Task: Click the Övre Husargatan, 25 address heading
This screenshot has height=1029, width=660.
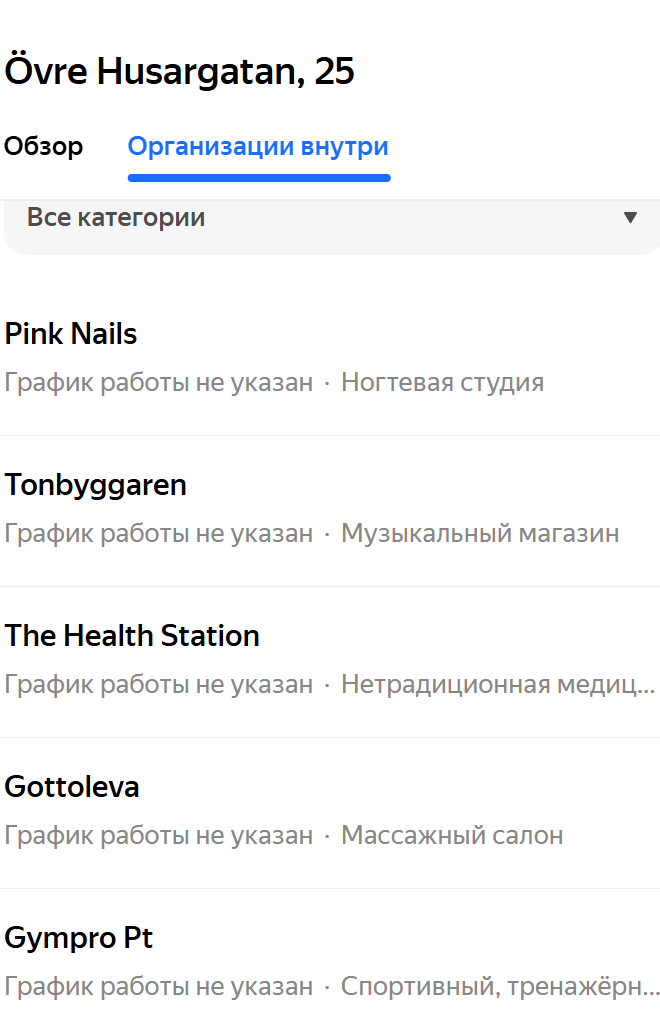Action: (x=180, y=72)
